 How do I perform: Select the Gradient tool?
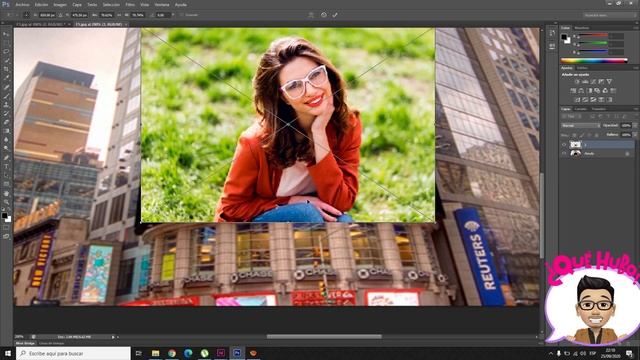pyautogui.click(x=6, y=131)
